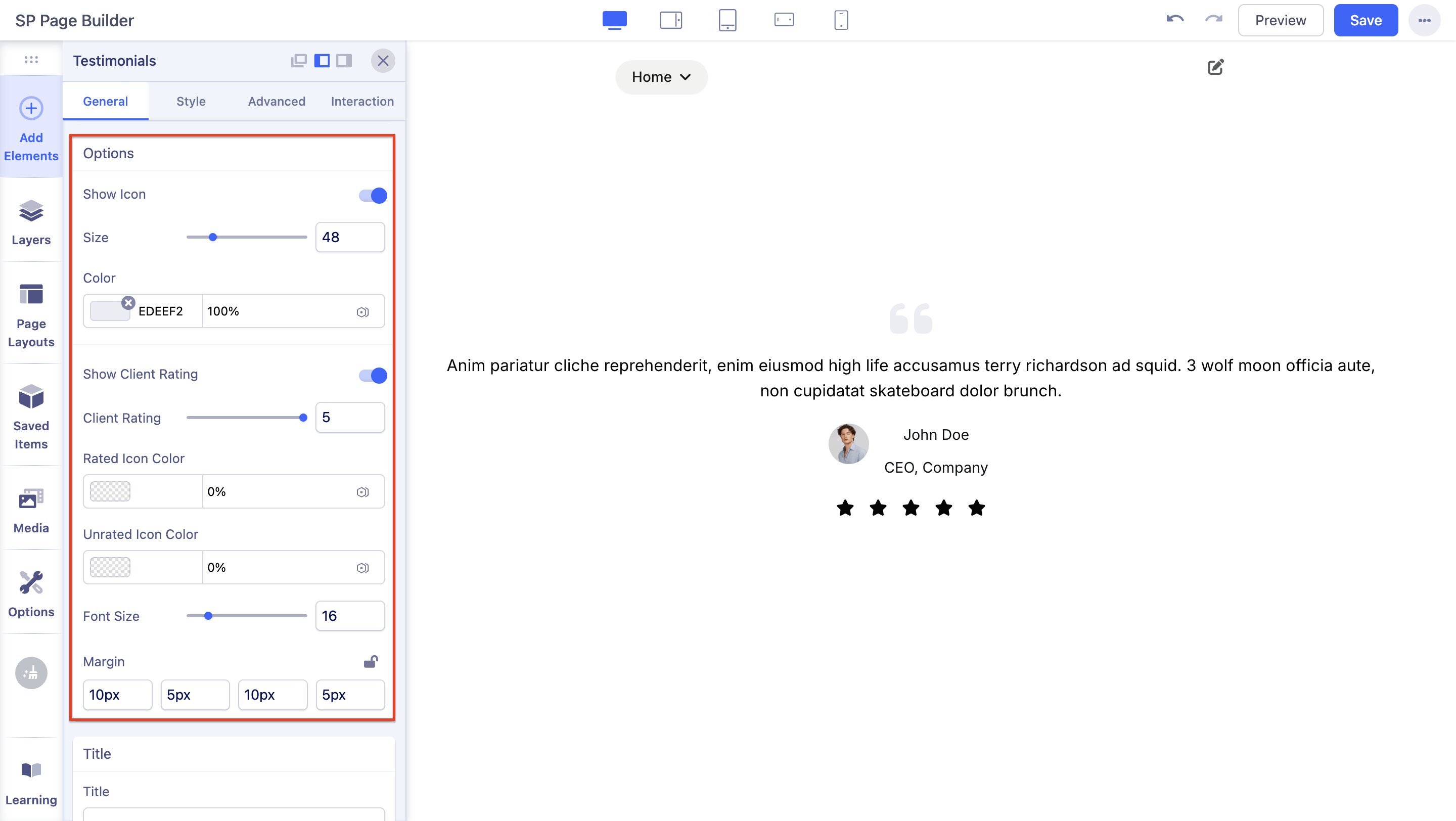Switch to mobile phone device view
Screen dimensions: 1456x821
[x=840, y=20]
